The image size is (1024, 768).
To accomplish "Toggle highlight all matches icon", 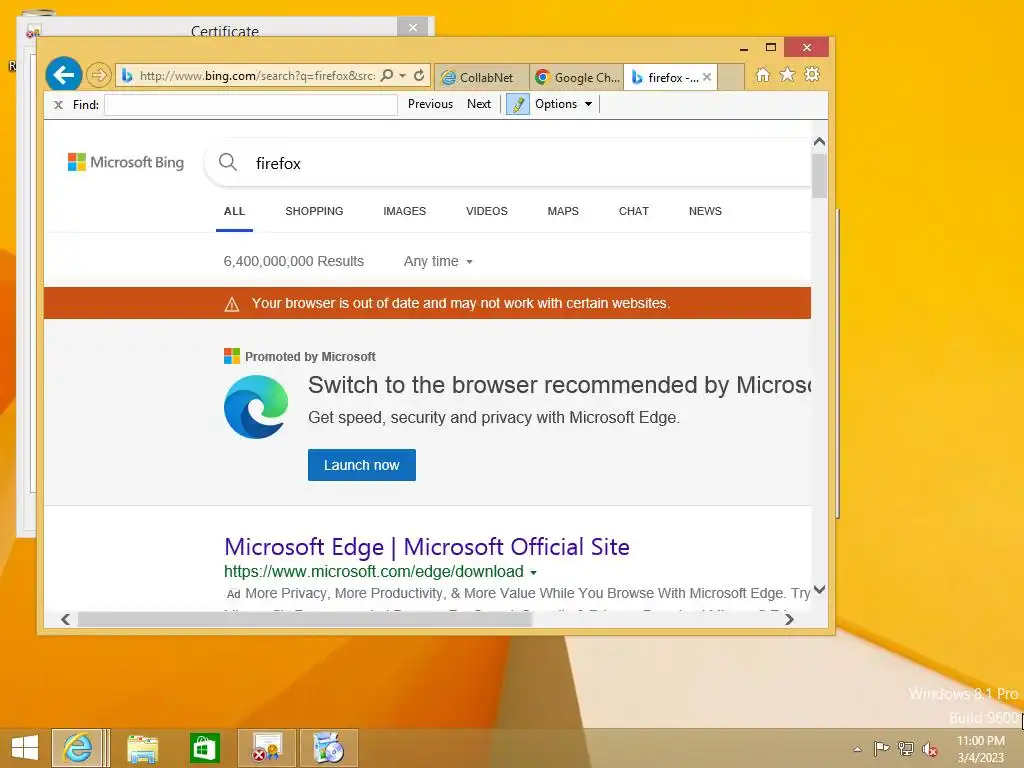I will pos(518,104).
